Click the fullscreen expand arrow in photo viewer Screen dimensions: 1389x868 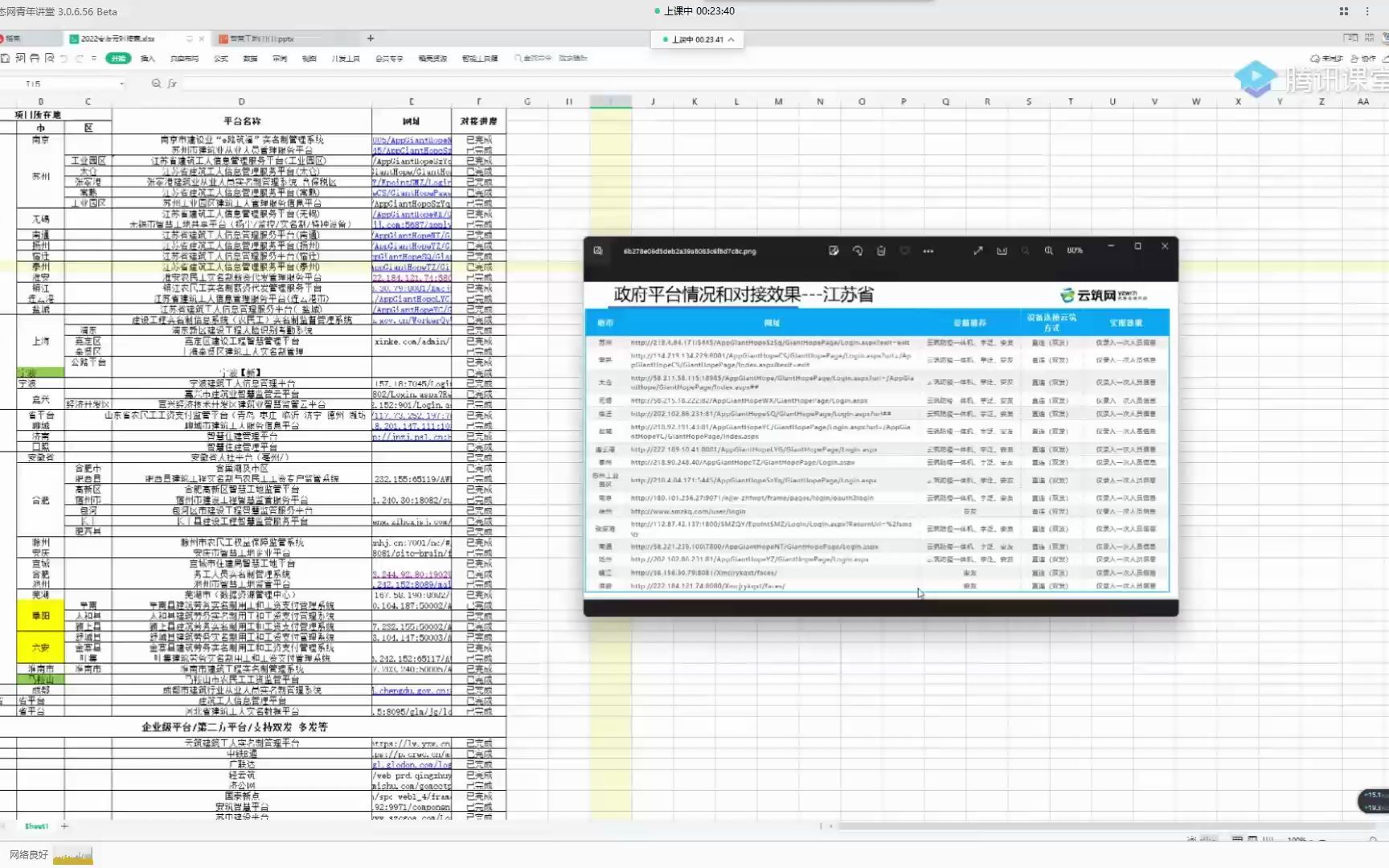(978, 251)
